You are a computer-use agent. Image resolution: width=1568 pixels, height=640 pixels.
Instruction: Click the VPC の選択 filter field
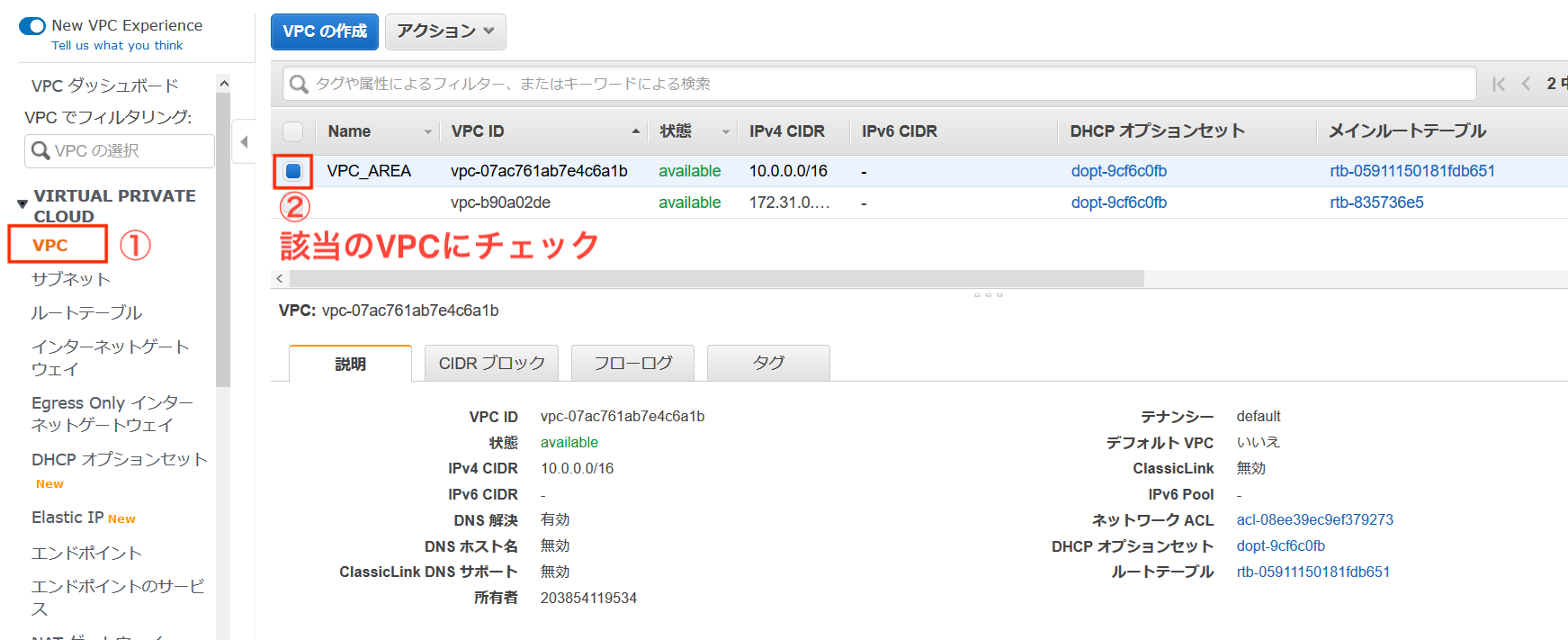(120, 150)
